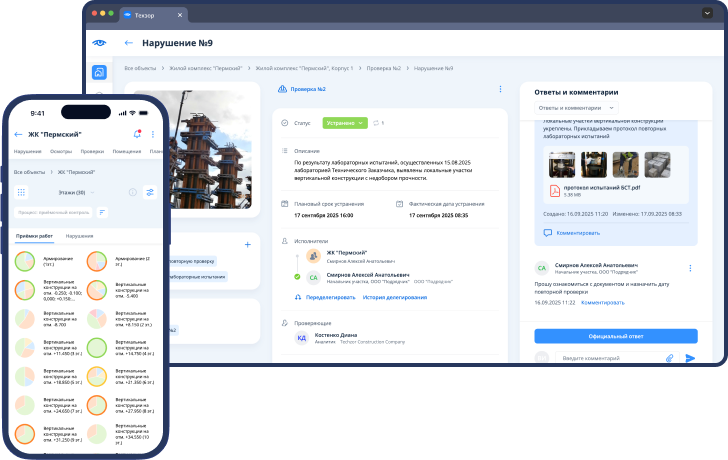The height and width of the screenshot is (460, 728).
Task: Open История делегирования link
Action: tap(395, 297)
